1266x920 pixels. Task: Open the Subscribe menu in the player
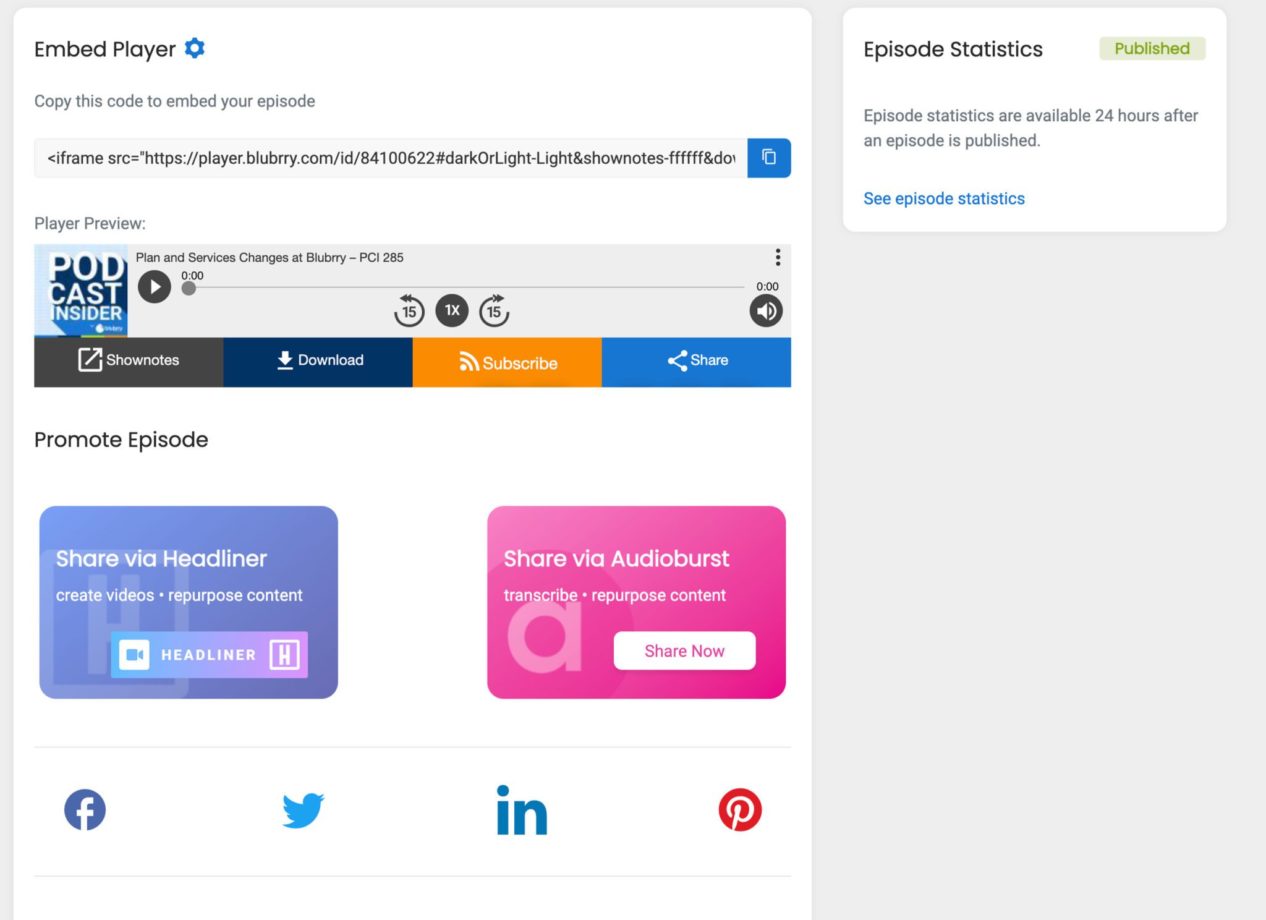[507, 363]
